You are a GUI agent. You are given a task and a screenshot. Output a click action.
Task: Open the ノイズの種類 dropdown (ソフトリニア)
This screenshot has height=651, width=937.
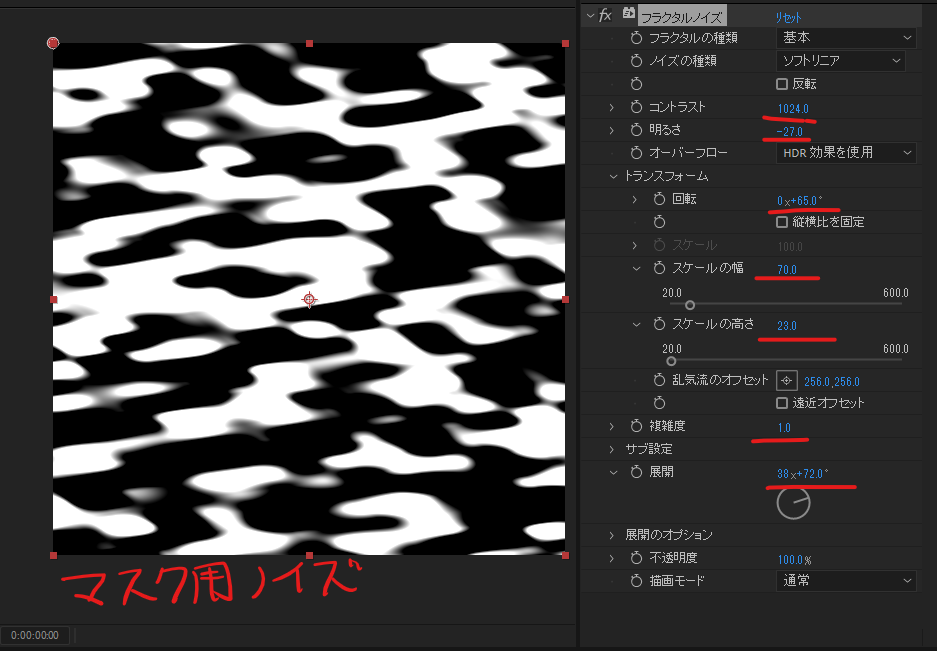[x=840, y=61]
